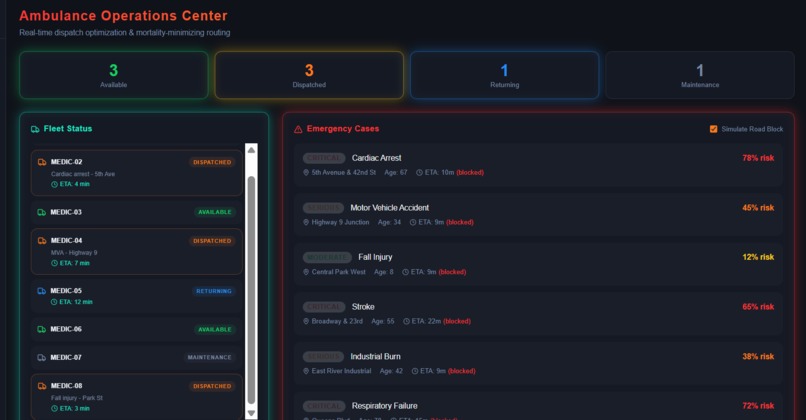Select the Dispatched count card
806x420 pixels.
(x=309, y=75)
